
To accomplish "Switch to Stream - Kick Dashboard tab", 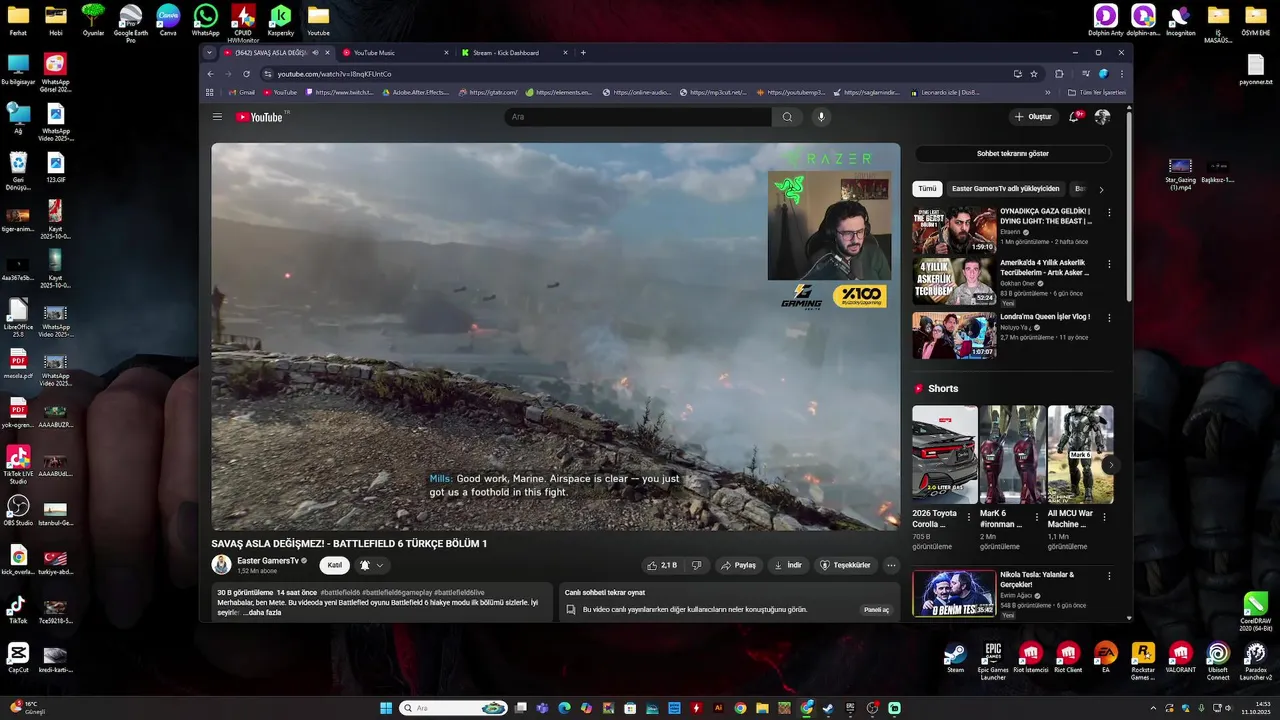I will click(513, 53).
